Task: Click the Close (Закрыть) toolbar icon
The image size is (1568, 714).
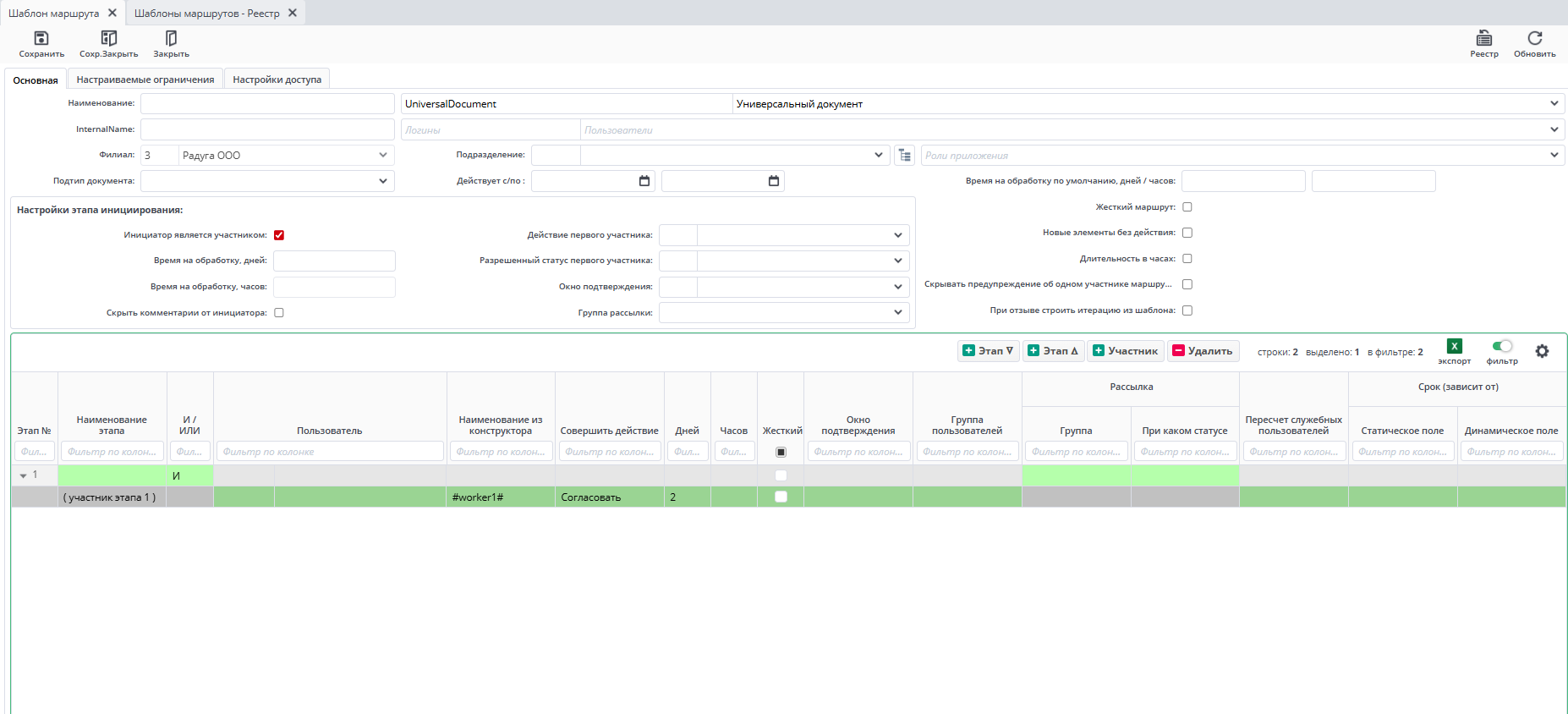Action: tap(171, 39)
